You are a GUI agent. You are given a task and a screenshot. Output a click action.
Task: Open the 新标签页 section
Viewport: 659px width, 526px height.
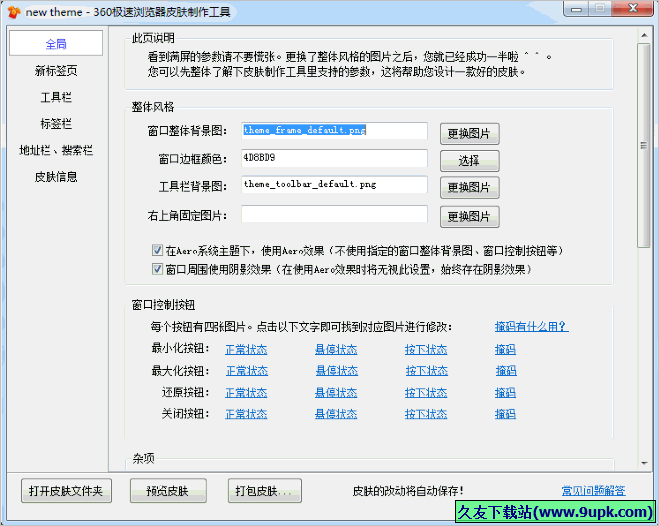(x=56, y=71)
